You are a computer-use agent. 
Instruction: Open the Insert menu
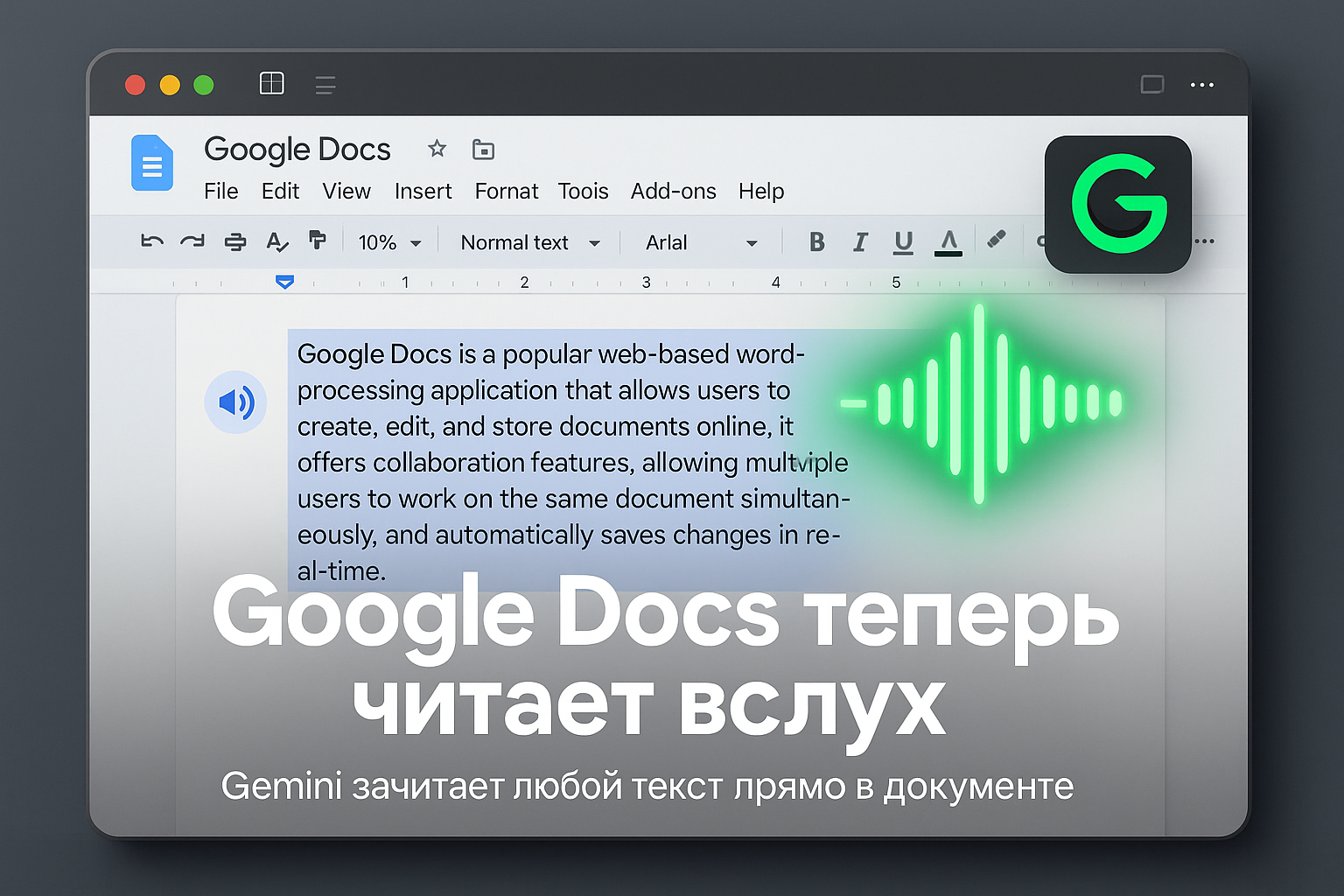click(423, 191)
